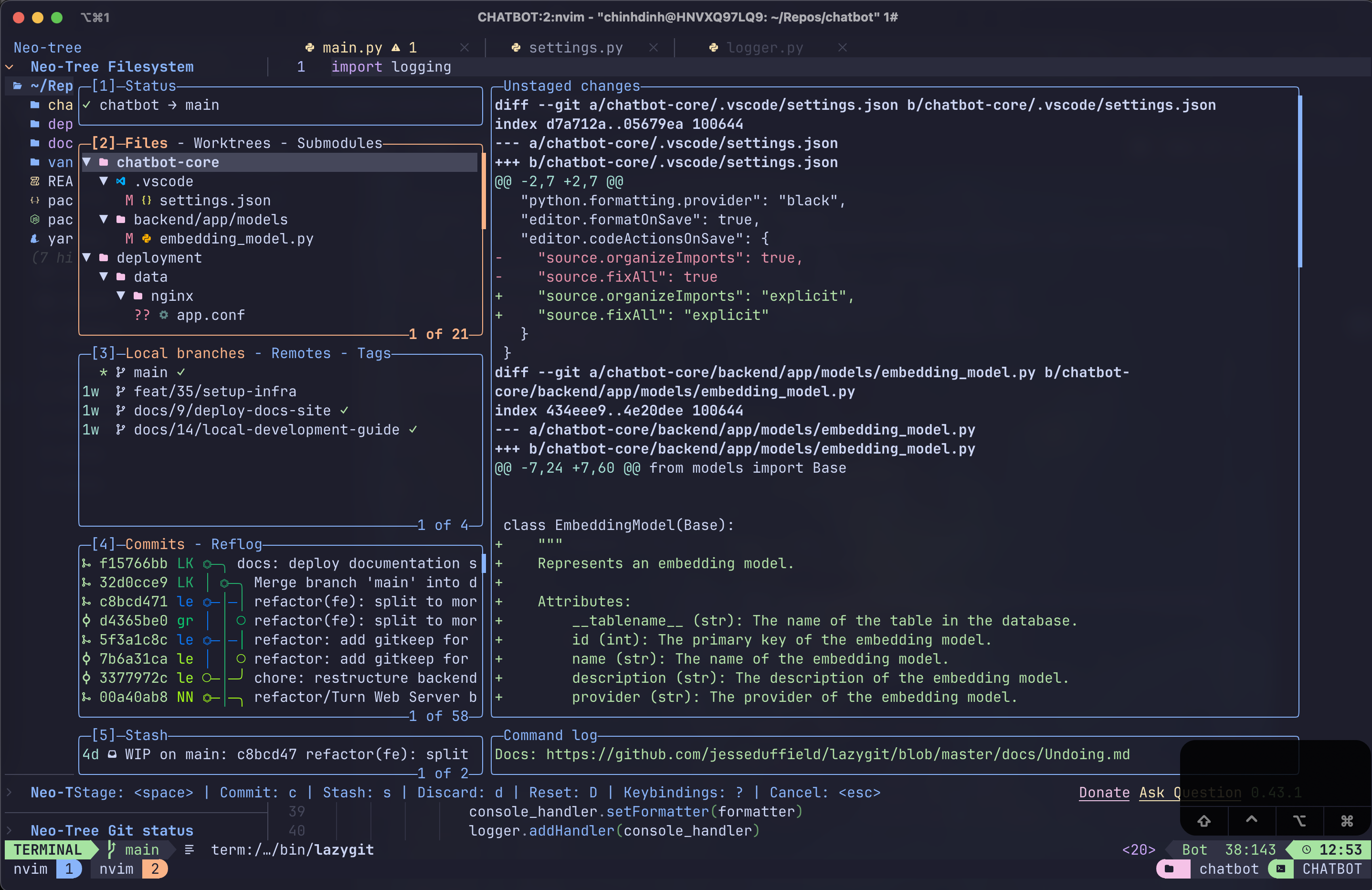The width and height of the screenshot is (1372, 890).
Task: Click the branch icon beside feat/35/setup-infra
Action: click(120, 392)
